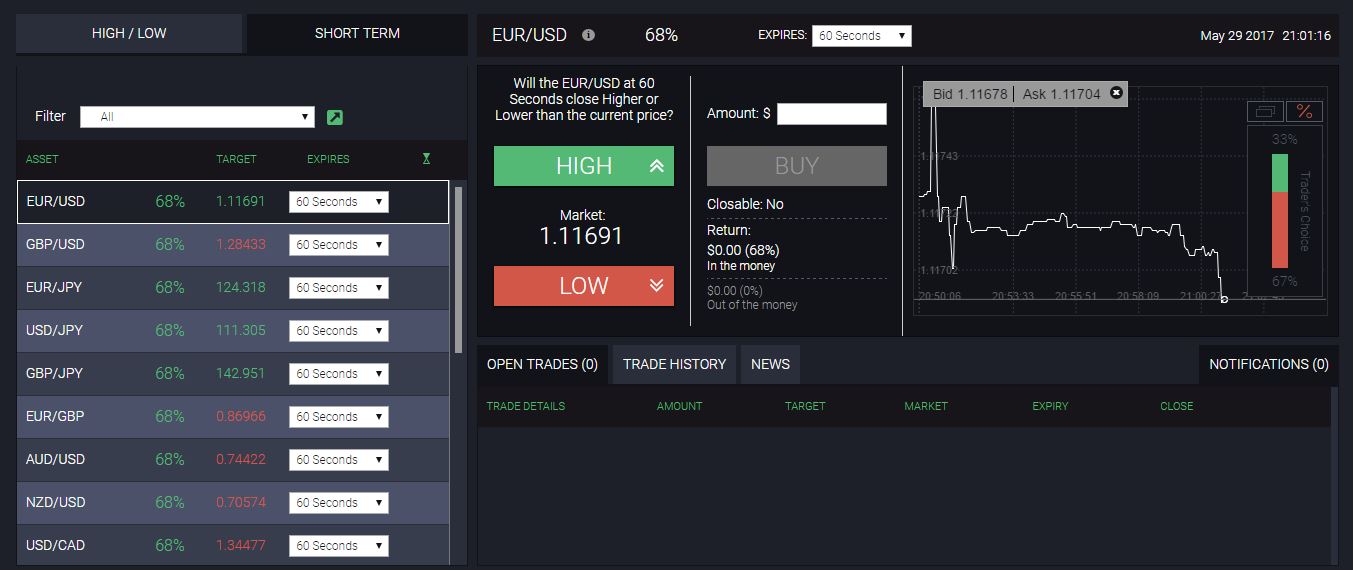The width and height of the screenshot is (1353, 570).
Task: Close the Bid/Ask tooltip on chart
Action: (1116, 93)
